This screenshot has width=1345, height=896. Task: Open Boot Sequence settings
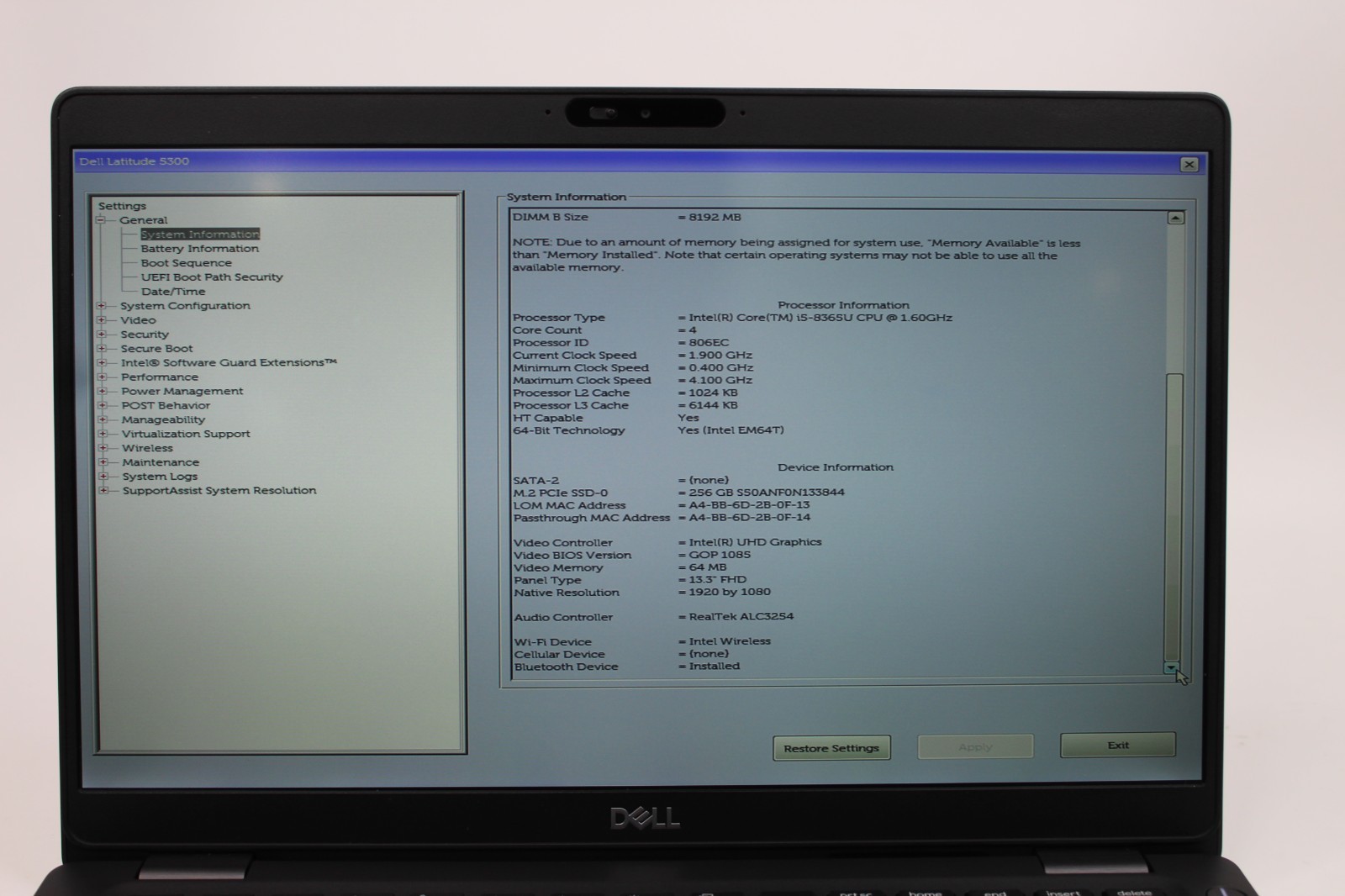187,263
